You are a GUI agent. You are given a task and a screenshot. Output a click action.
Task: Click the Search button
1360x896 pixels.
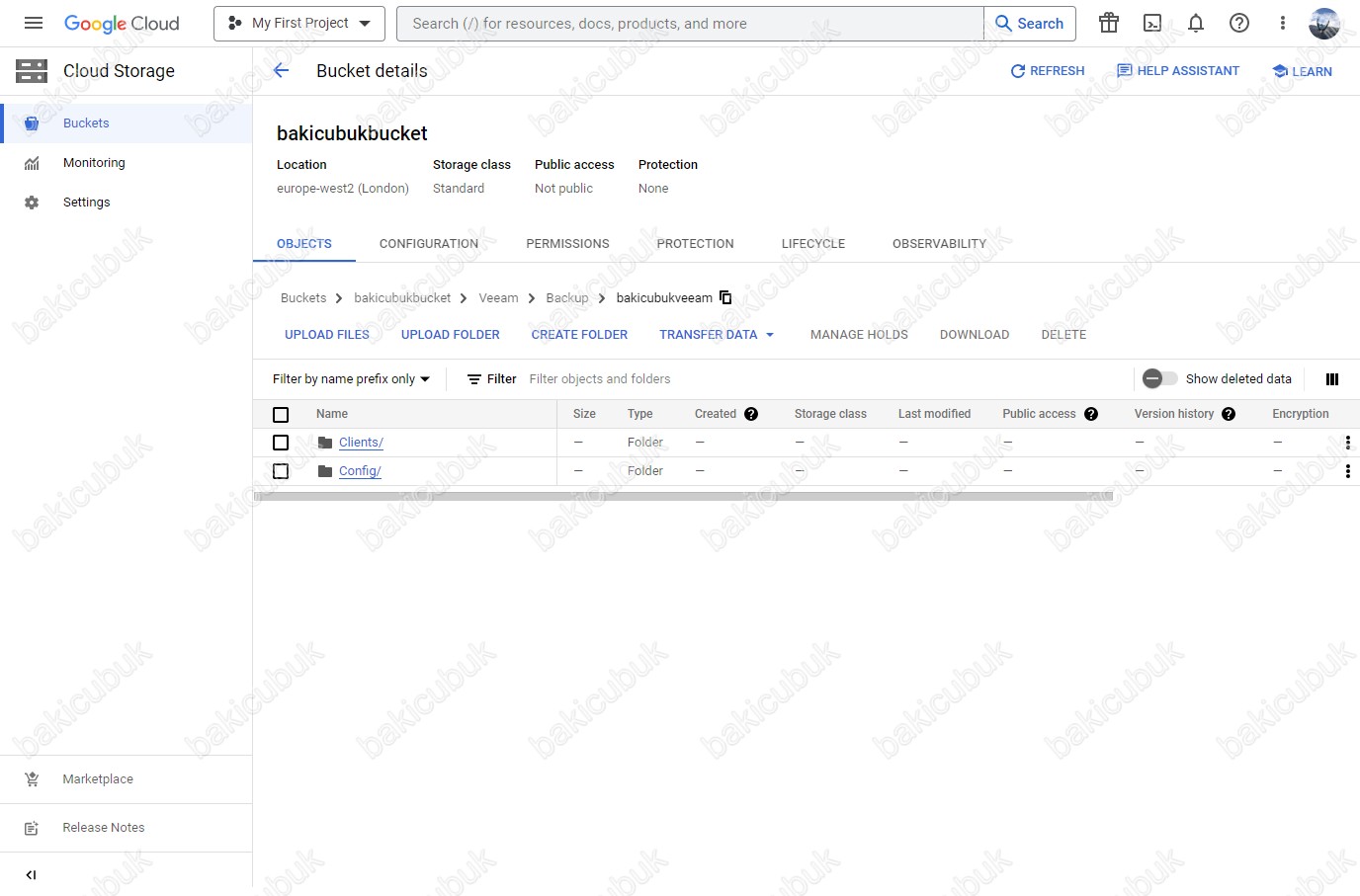coord(1030,23)
